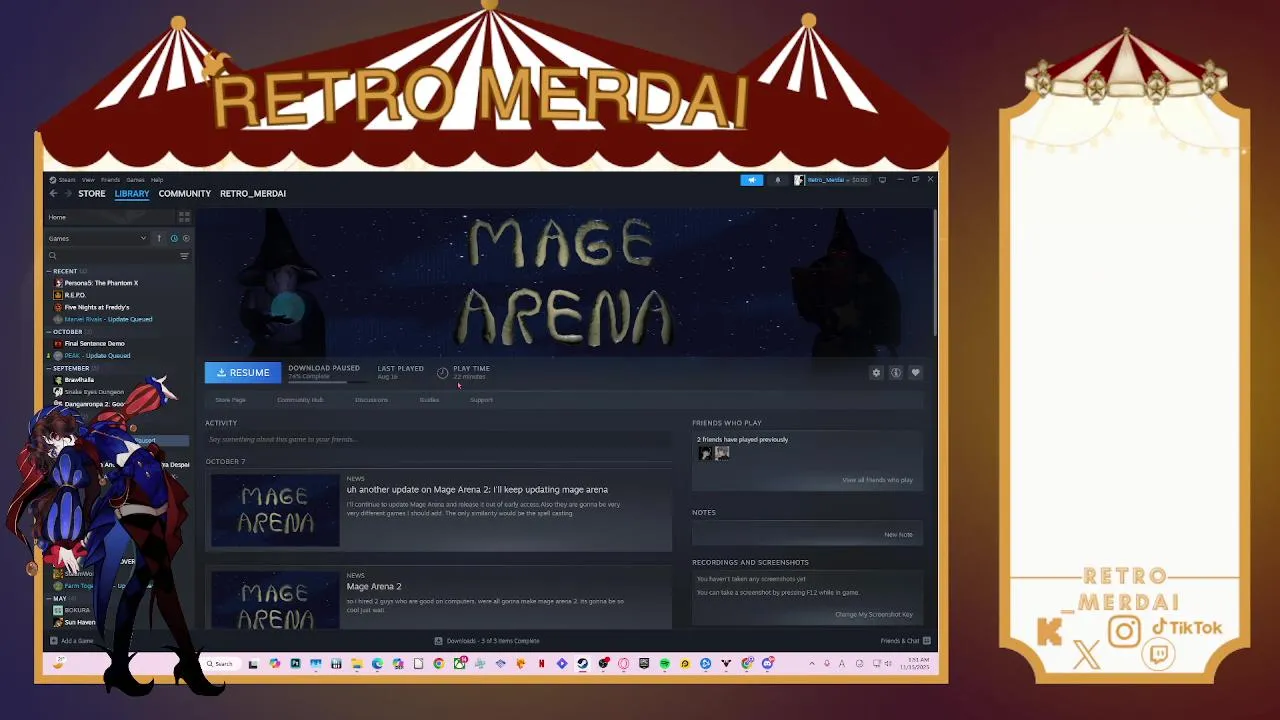Click the Big Picture mode monitor icon

(882, 180)
